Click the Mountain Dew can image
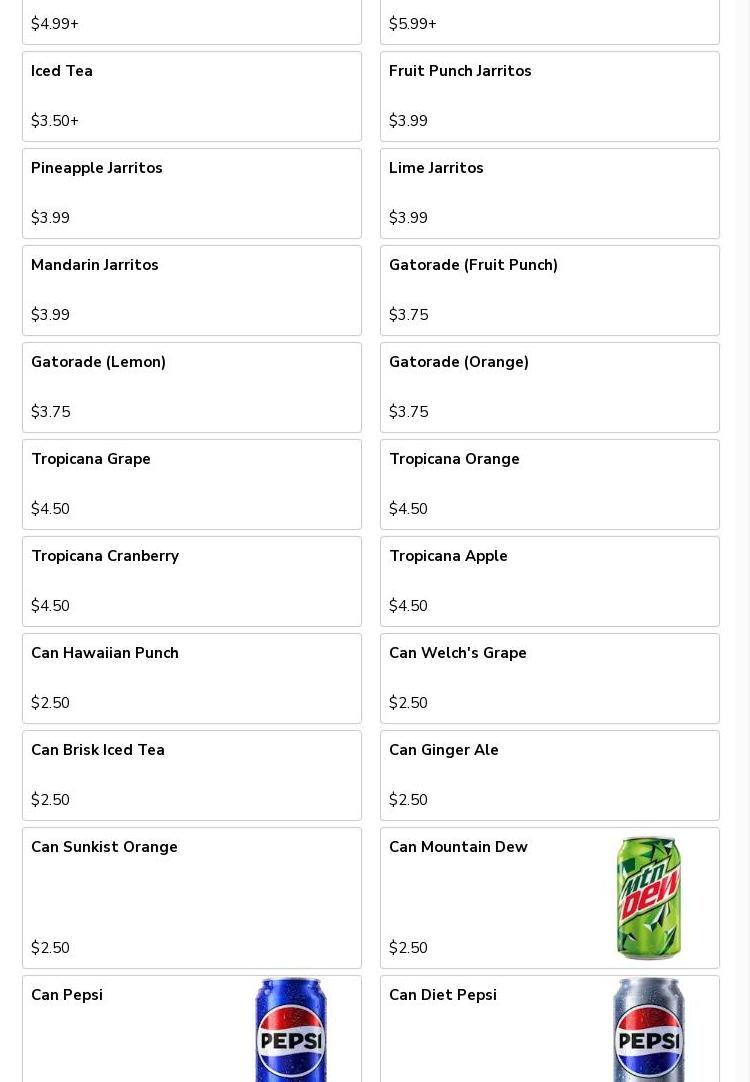This screenshot has width=750, height=1082. tap(648, 898)
